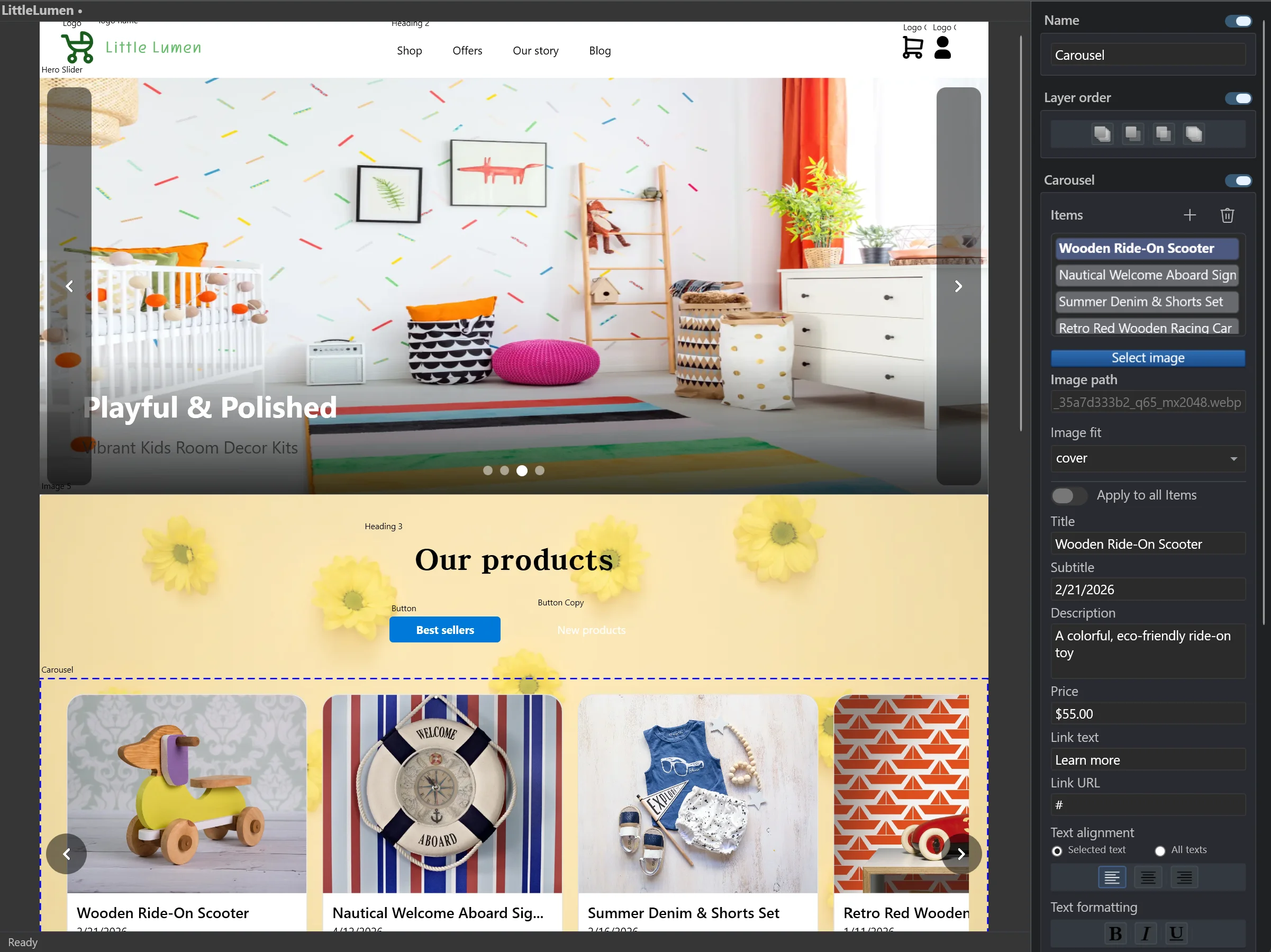Image resolution: width=1271 pixels, height=952 pixels.
Task: Click the Send backward layer order icon
Action: coord(1164,134)
